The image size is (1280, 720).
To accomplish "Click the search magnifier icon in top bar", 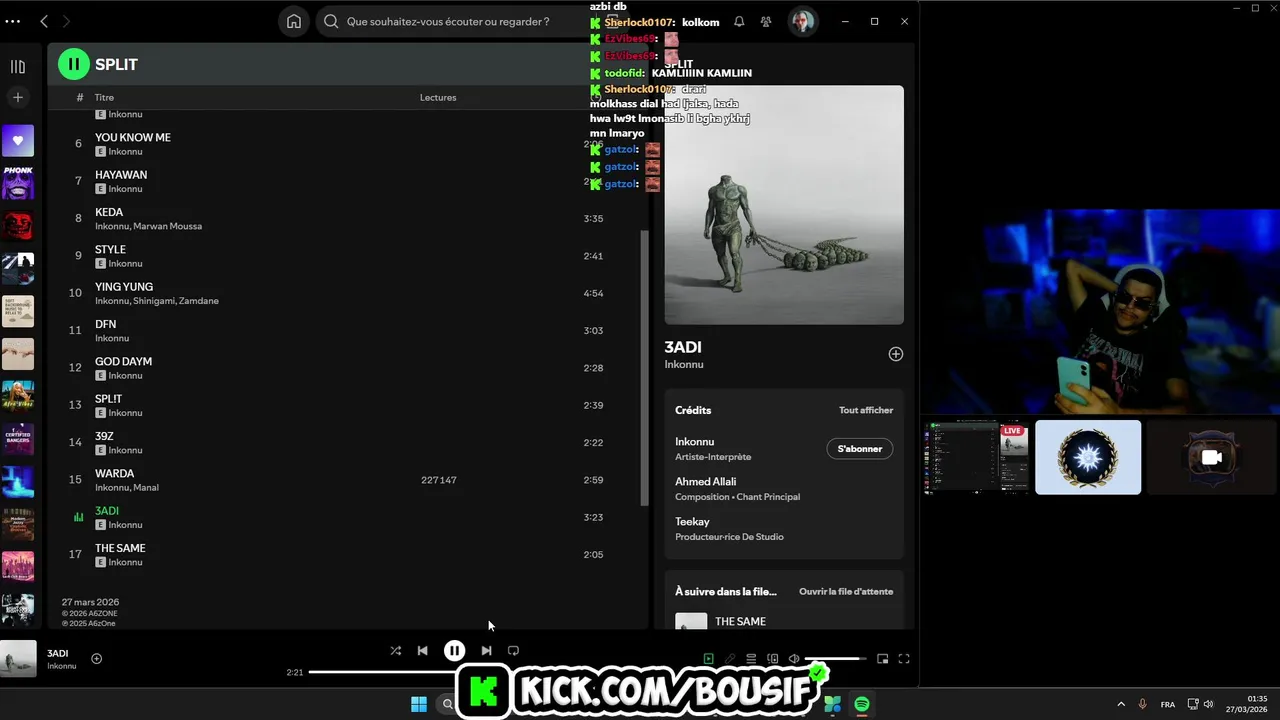I will 331,21.
